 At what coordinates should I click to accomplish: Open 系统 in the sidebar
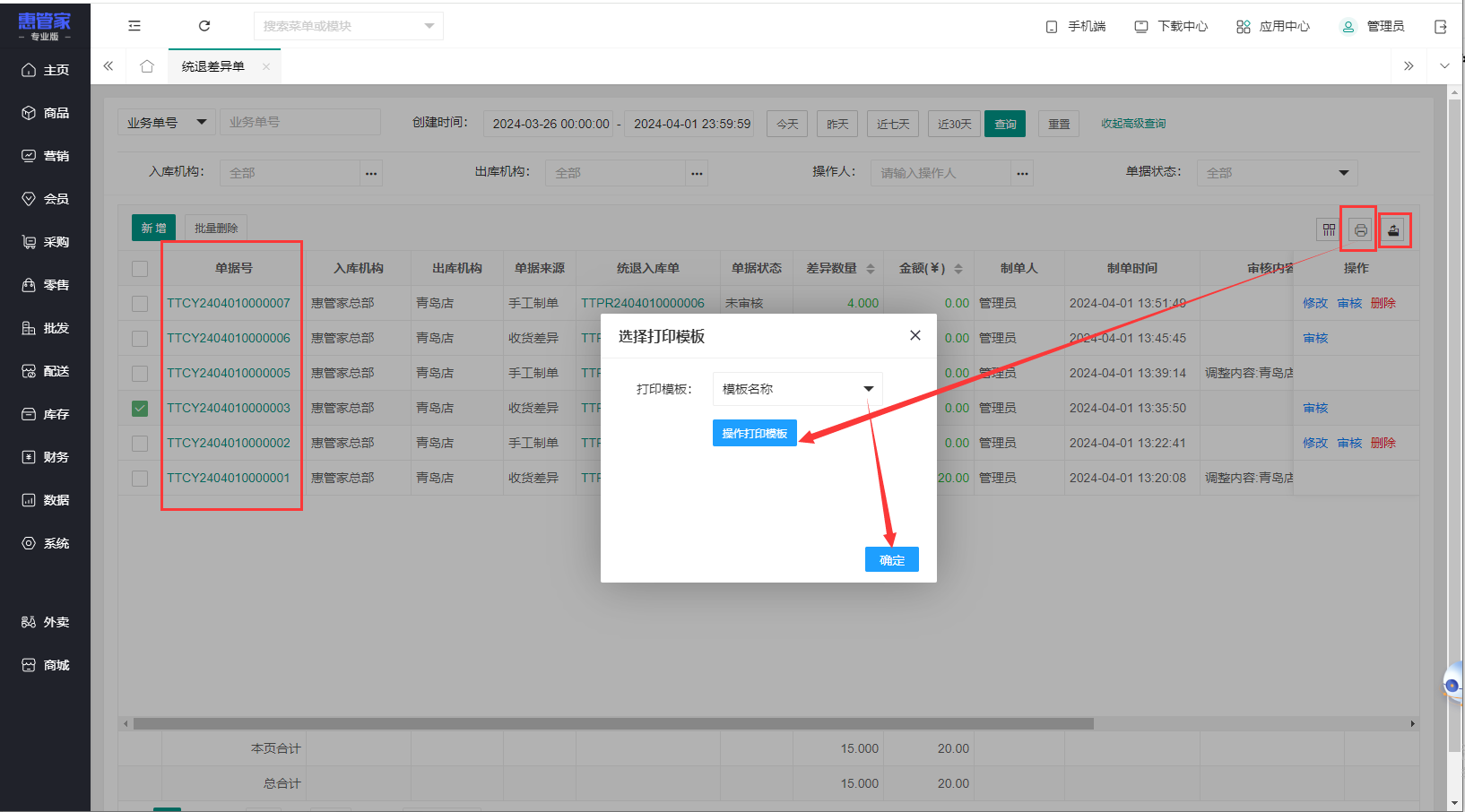tap(45, 543)
